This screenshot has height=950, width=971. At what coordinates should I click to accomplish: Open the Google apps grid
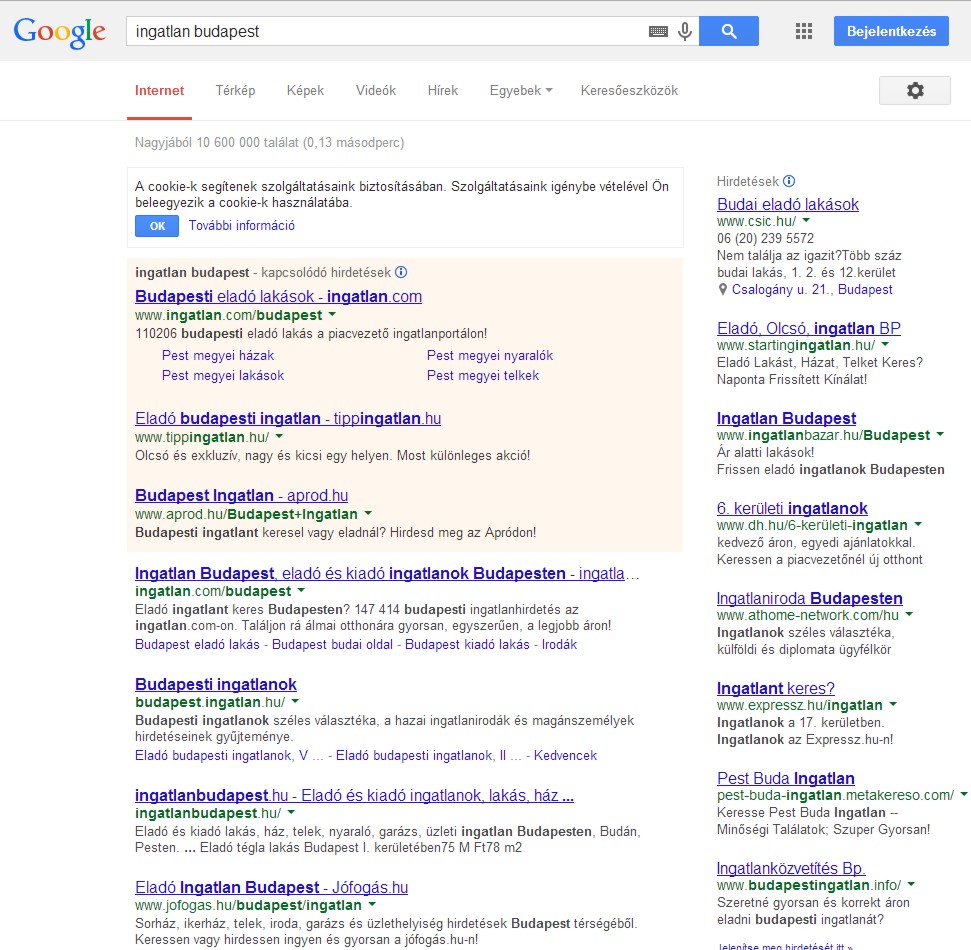pos(804,31)
